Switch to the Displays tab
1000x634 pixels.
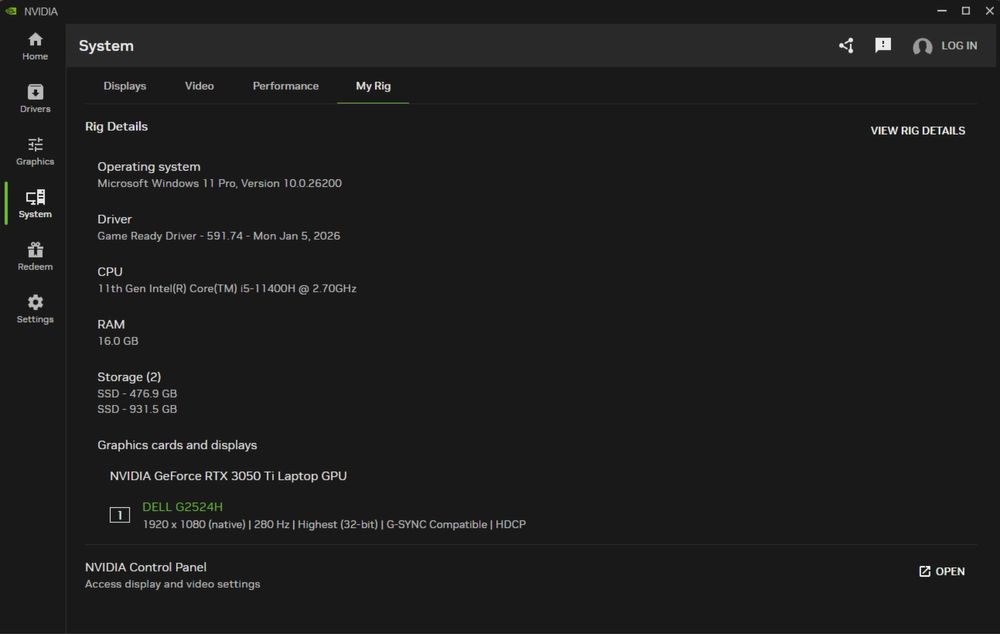pyautogui.click(x=125, y=85)
